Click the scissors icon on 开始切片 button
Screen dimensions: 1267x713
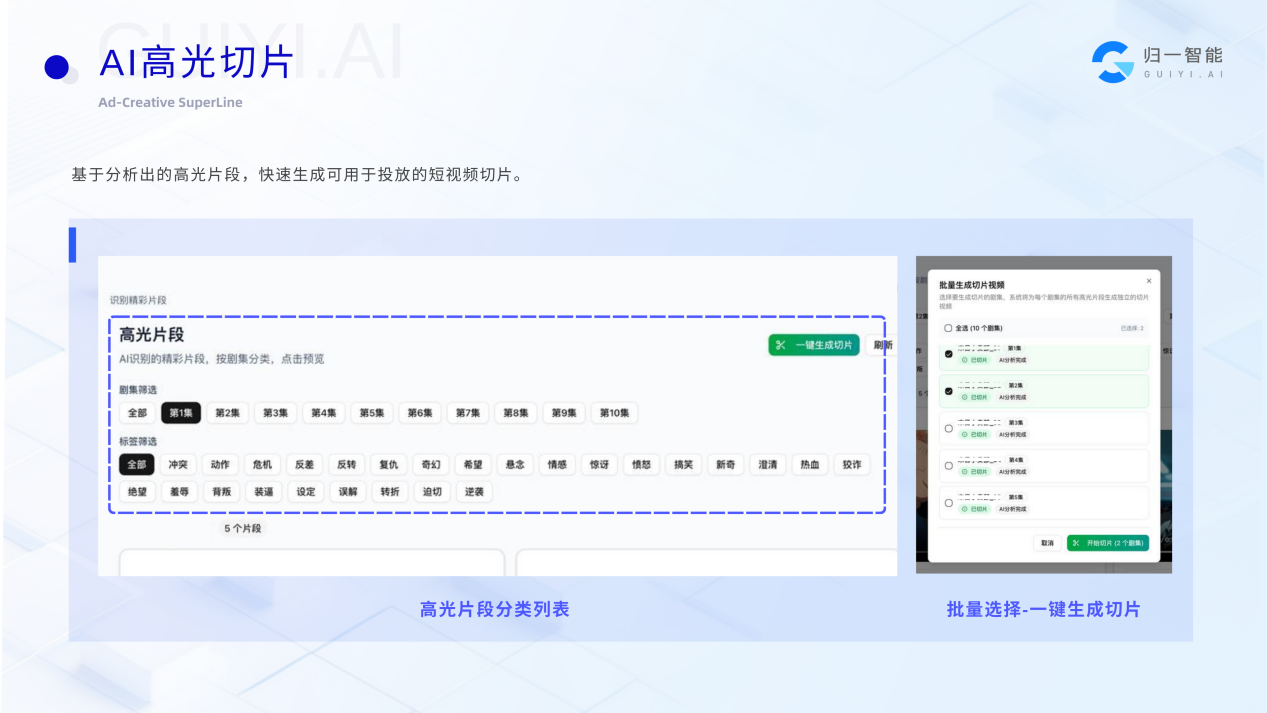(x=1076, y=543)
